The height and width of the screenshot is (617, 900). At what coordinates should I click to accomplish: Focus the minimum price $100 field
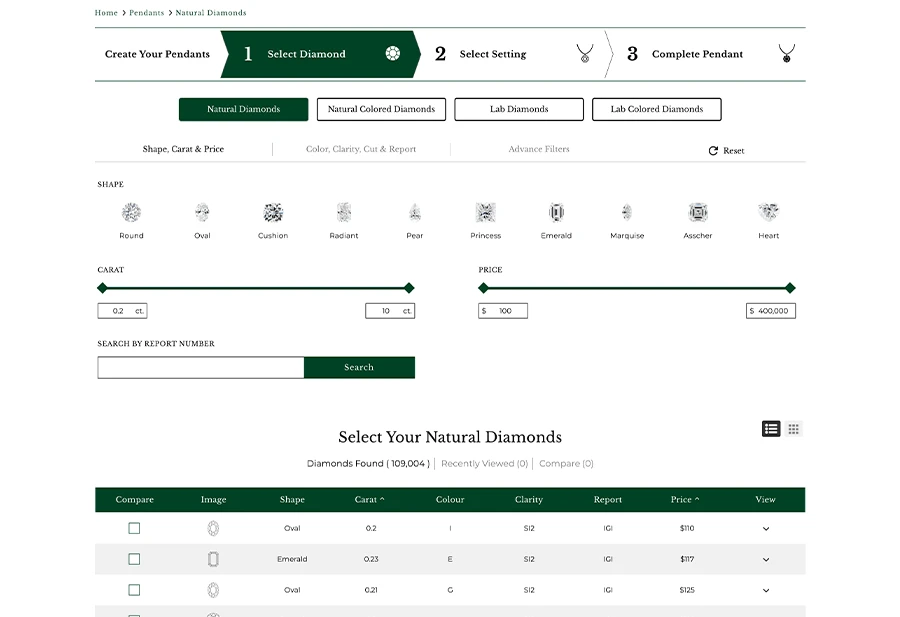pos(503,311)
